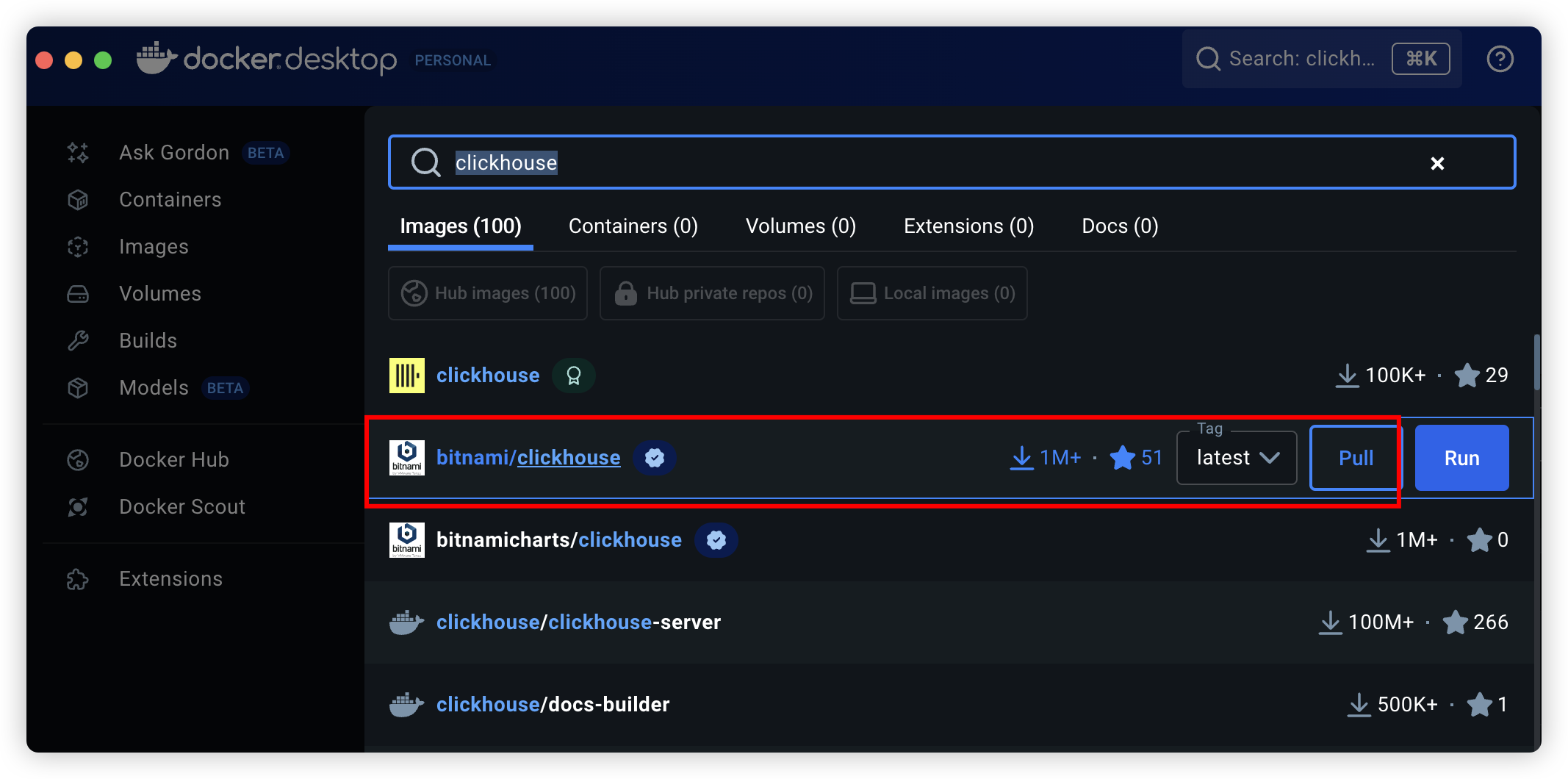Image resolution: width=1568 pixels, height=779 pixels.
Task: Open the help question mark icon
Action: (x=1500, y=59)
